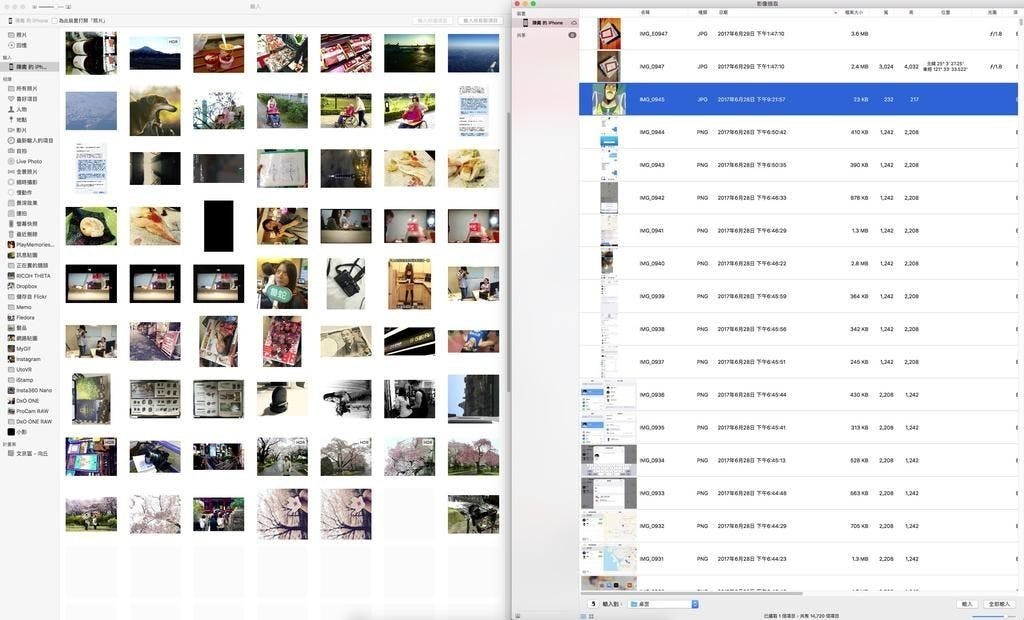Open the Dropbox album icon in Photos sidebar
This screenshot has height=620, width=1024.
coord(11,286)
